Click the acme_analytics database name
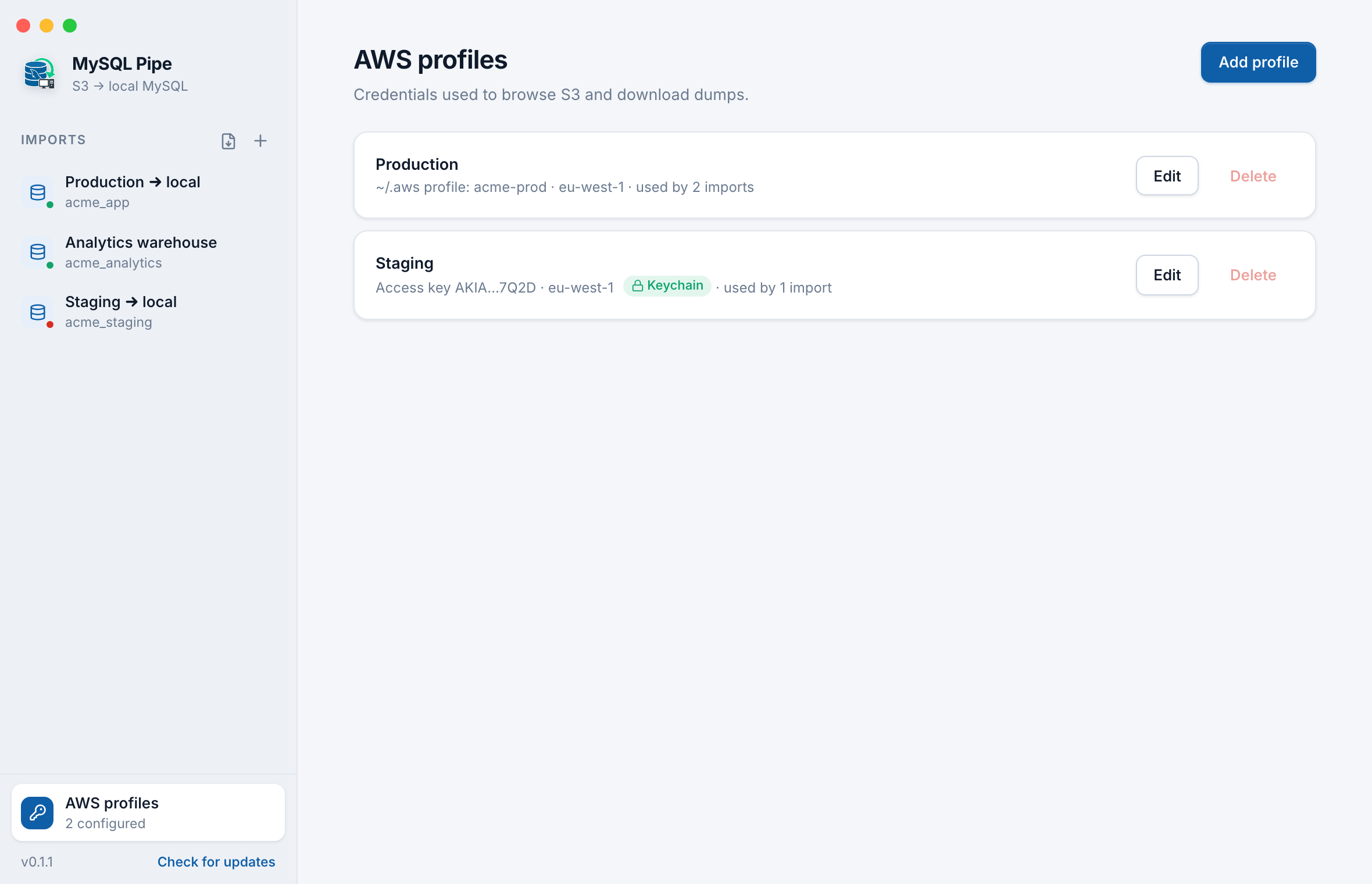 coord(113,263)
